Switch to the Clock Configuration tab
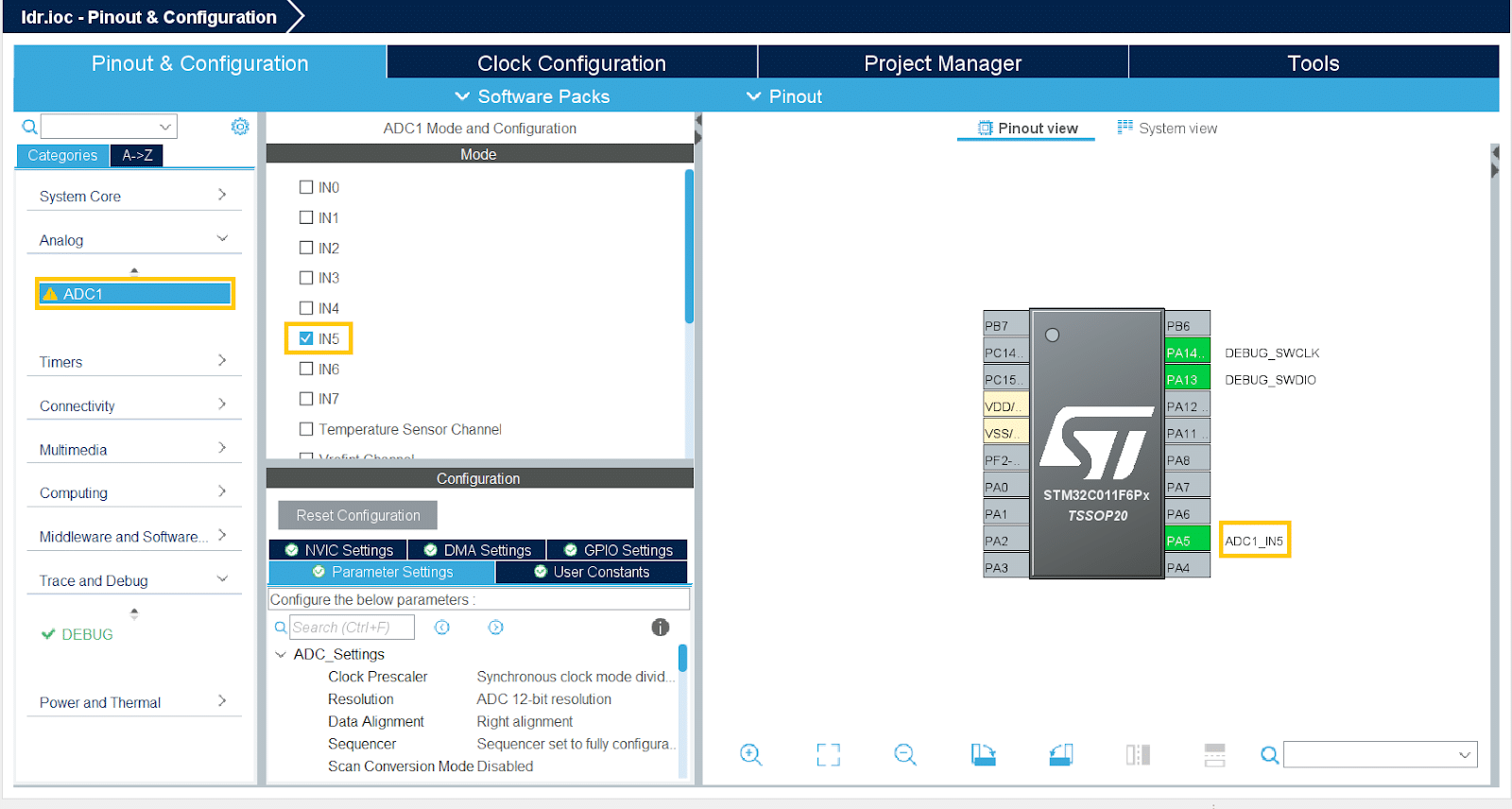 tap(571, 63)
